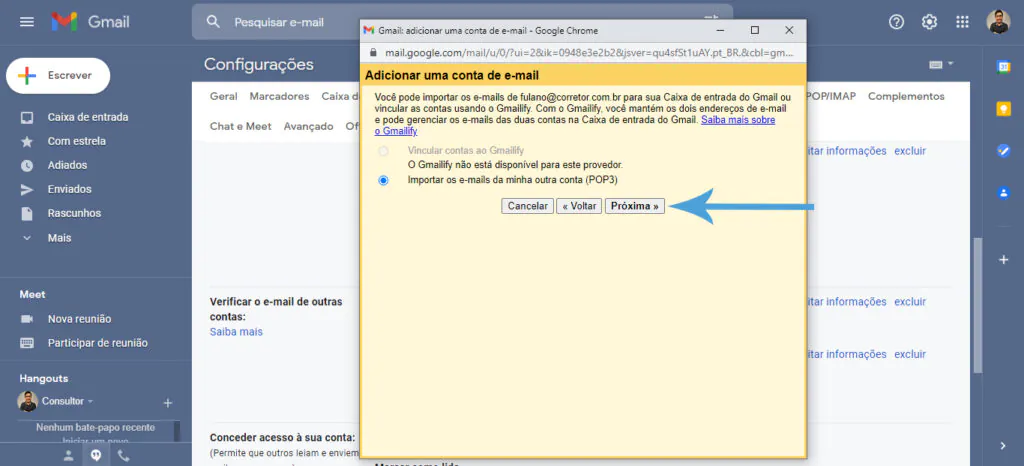The width and height of the screenshot is (1024, 466).
Task: Open the input tools keyboard dropdown
Action: tap(941, 64)
